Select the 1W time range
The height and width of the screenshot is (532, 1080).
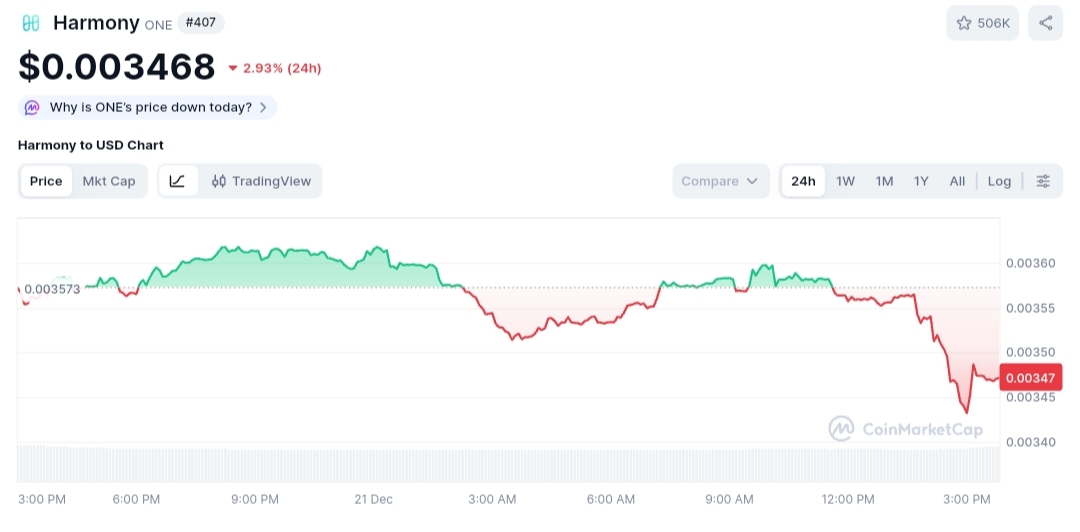(x=845, y=181)
